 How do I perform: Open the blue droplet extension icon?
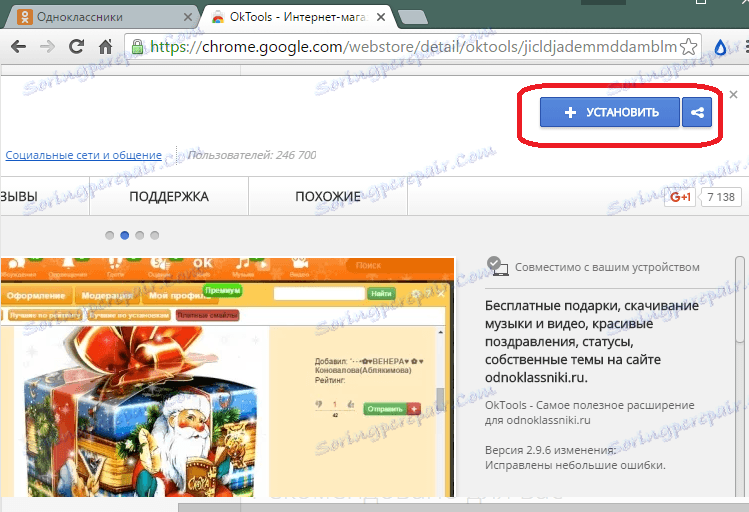[x=720, y=47]
